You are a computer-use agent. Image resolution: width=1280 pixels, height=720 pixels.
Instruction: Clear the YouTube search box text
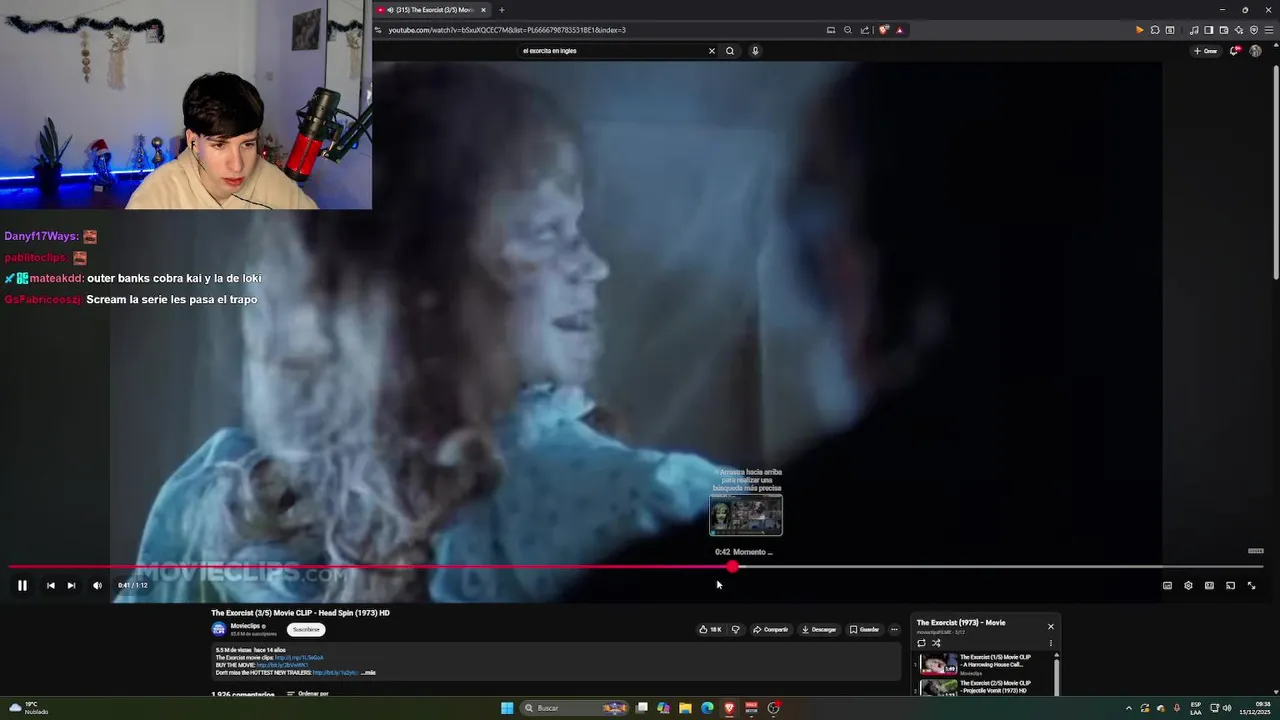click(x=712, y=51)
